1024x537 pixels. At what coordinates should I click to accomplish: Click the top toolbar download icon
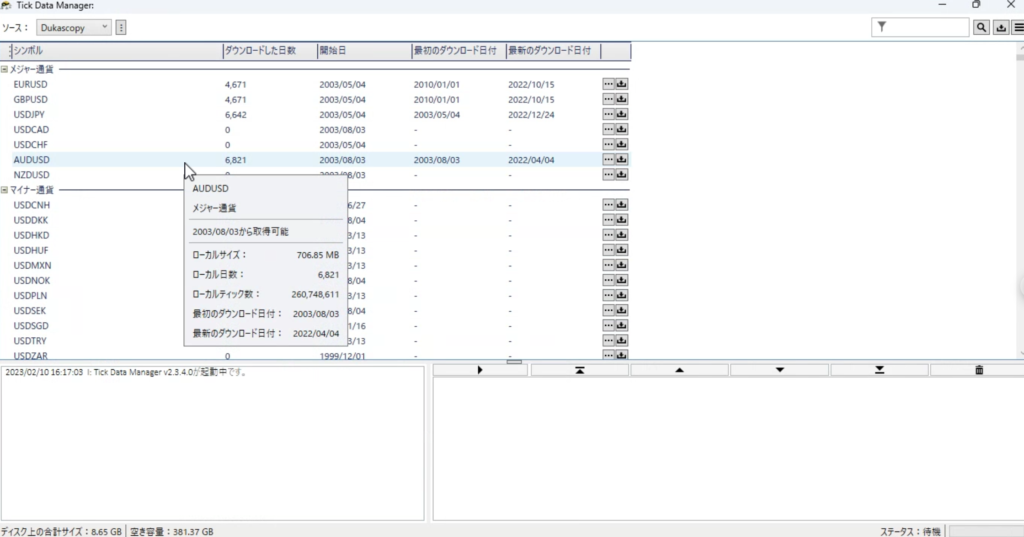pyautogui.click(x=1001, y=27)
